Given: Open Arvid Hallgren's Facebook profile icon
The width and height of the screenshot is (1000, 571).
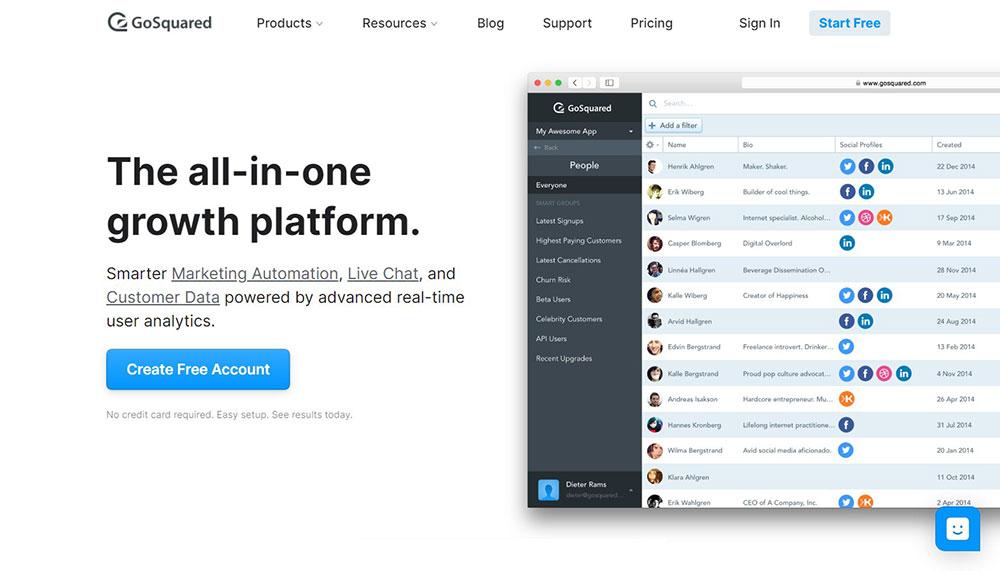Looking at the screenshot, I should (x=846, y=322).
